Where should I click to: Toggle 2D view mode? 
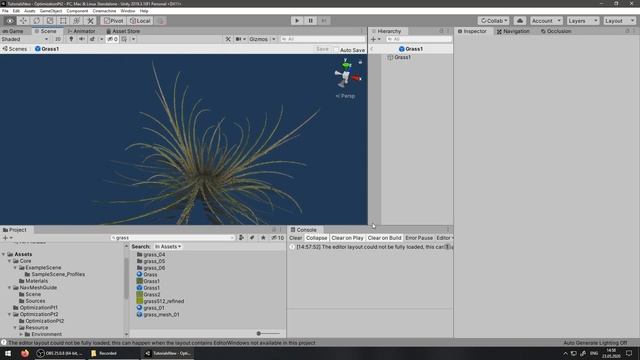click(58, 39)
